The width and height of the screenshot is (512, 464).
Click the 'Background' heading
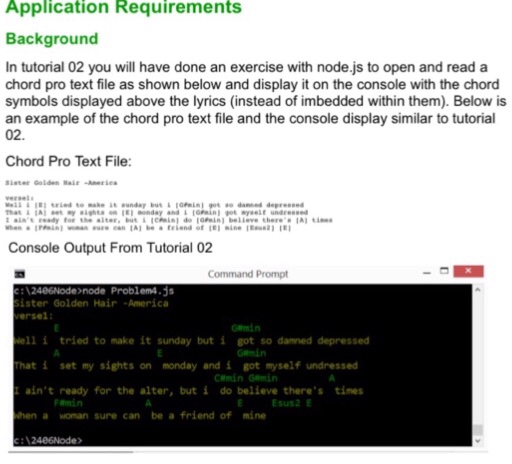52,39
